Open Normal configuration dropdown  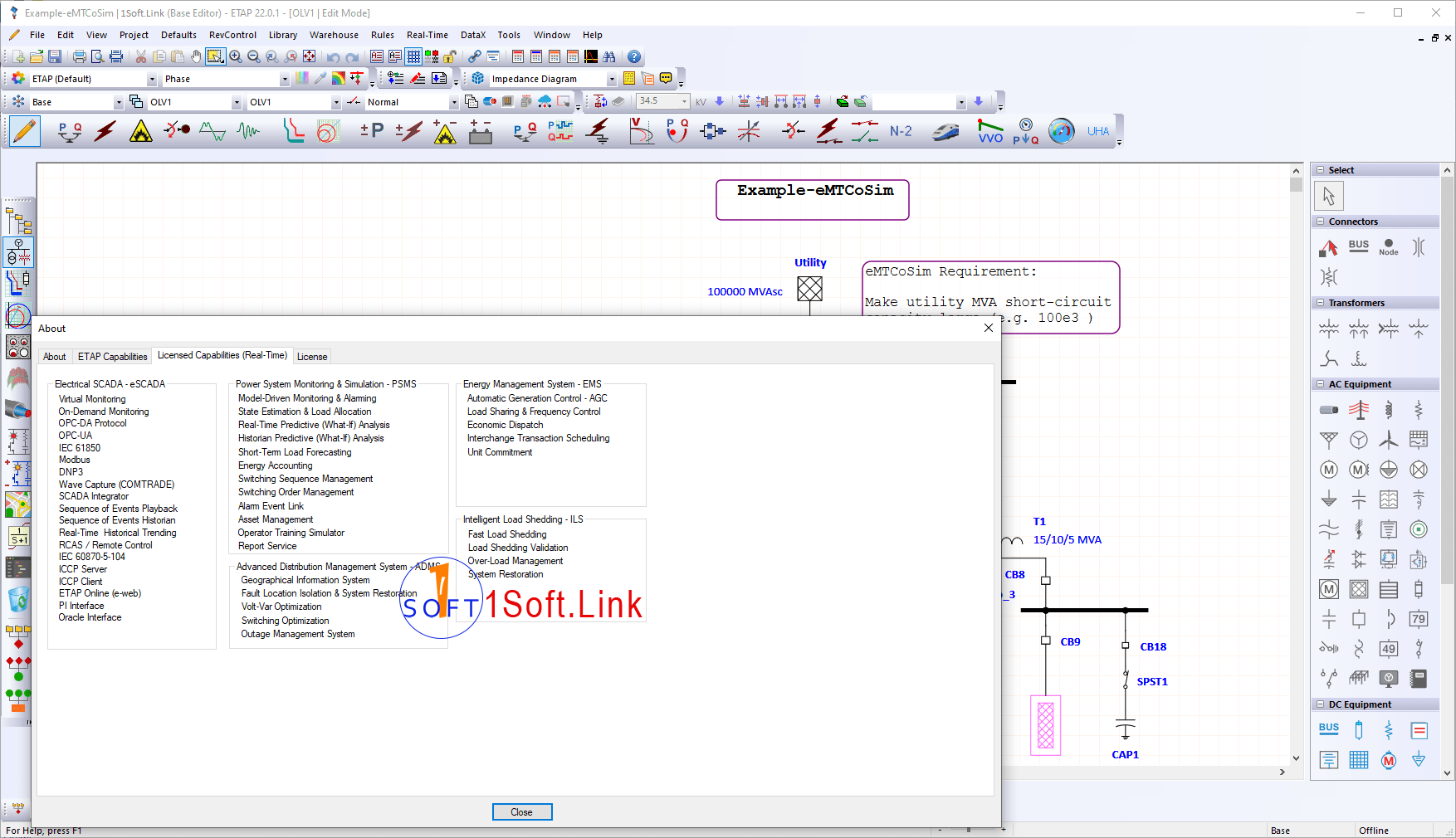(454, 103)
